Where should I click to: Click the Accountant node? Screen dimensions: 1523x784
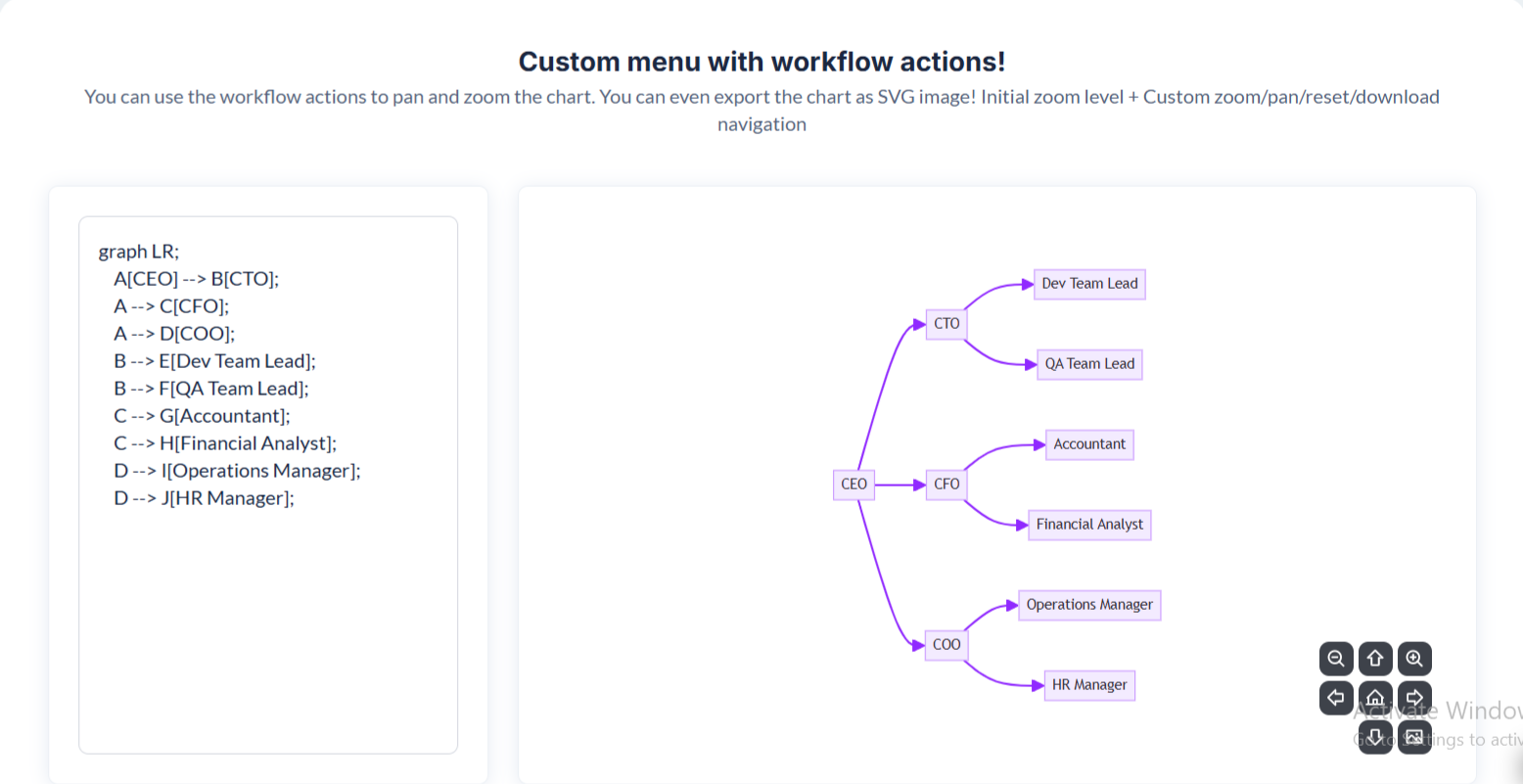pos(1089,444)
